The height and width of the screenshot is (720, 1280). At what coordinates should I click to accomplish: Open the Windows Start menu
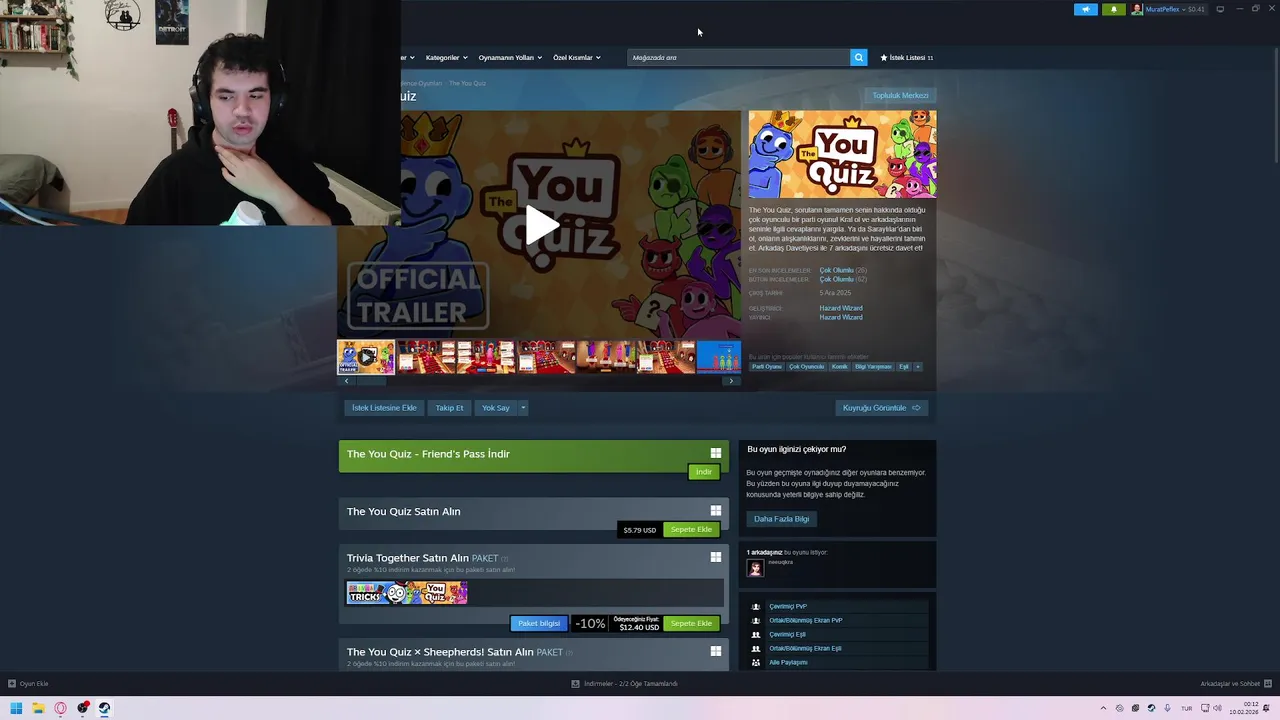pos(16,709)
